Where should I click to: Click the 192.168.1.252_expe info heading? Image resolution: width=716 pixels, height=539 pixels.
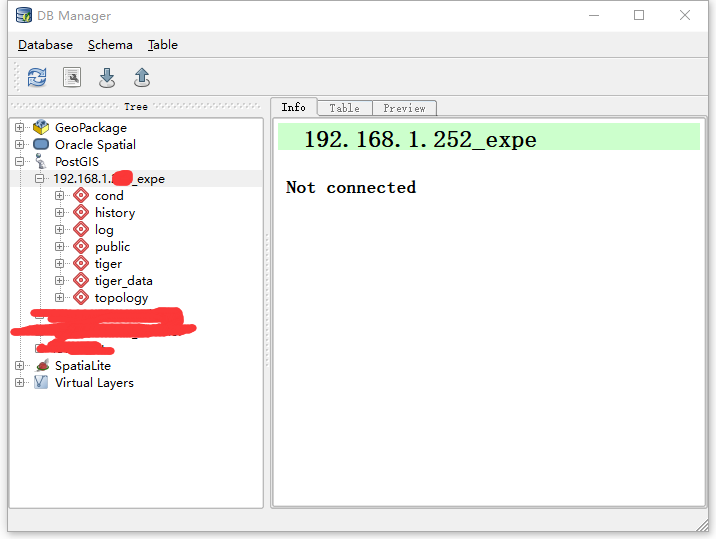[x=420, y=139]
